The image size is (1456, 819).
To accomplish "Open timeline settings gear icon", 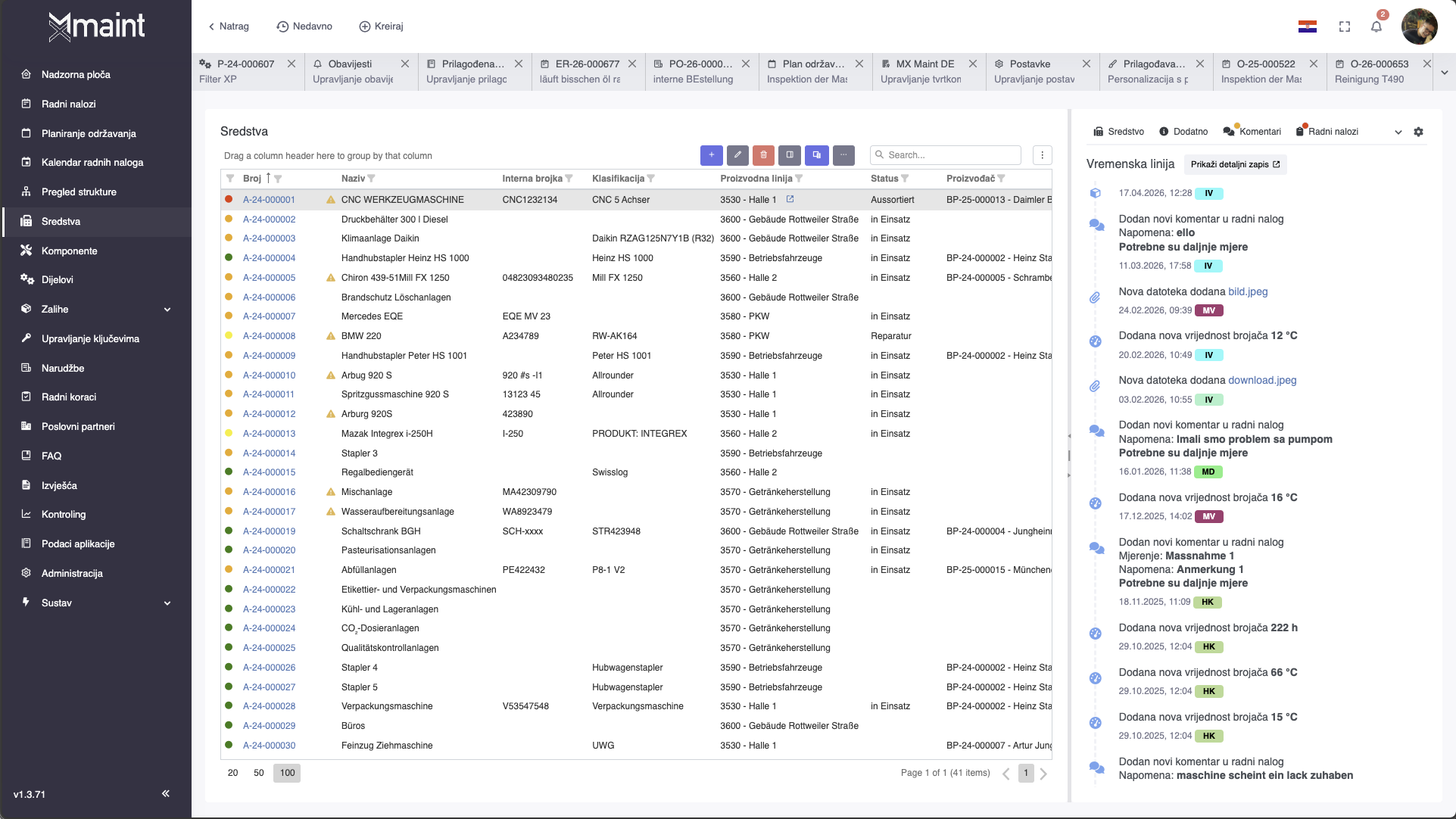I will click(x=1418, y=132).
